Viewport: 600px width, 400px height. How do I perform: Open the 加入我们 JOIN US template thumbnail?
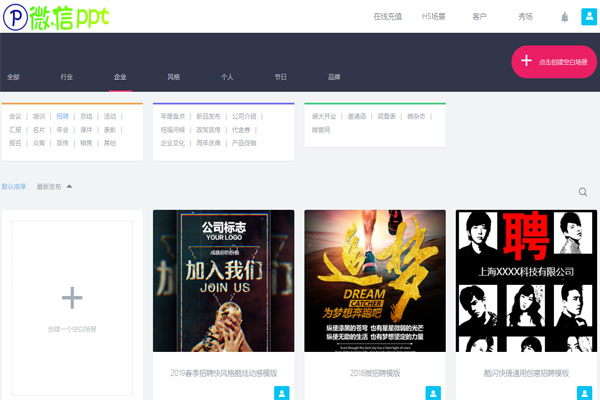pos(223,281)
